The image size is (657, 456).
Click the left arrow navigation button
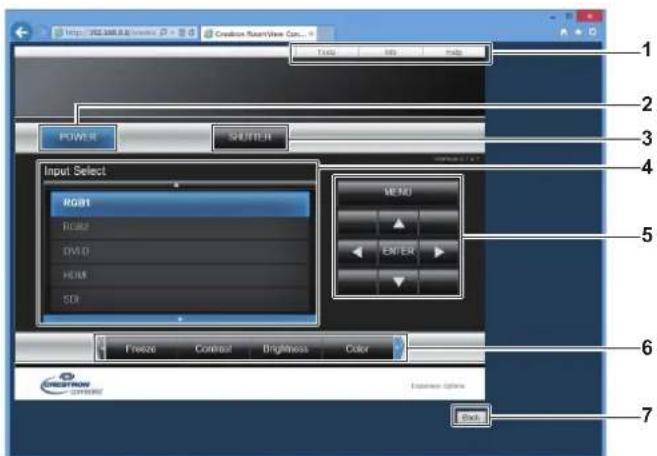357,252
